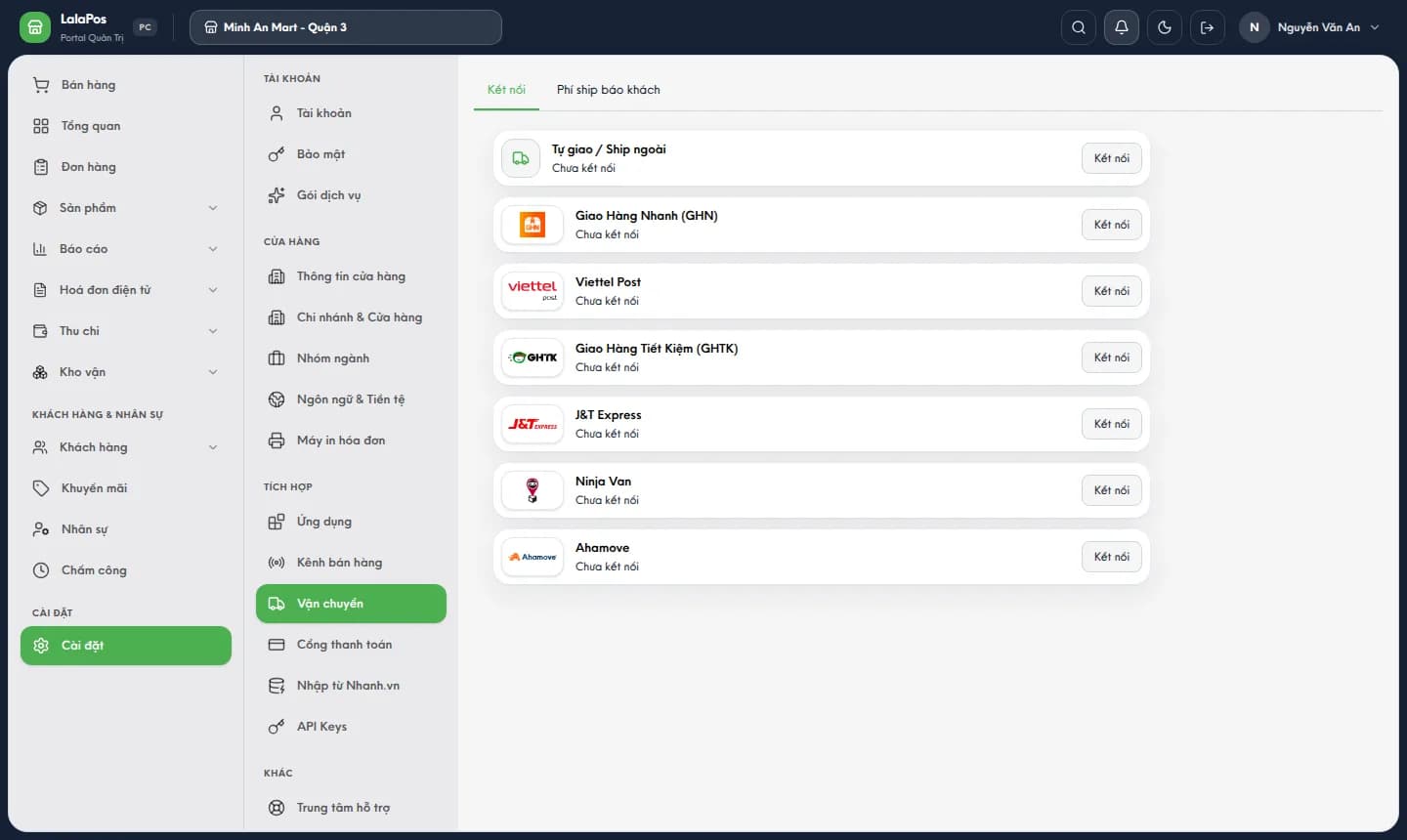Click the logout arrow icon
Viewport: 1407px width, 840px height.
point(1208,27)
